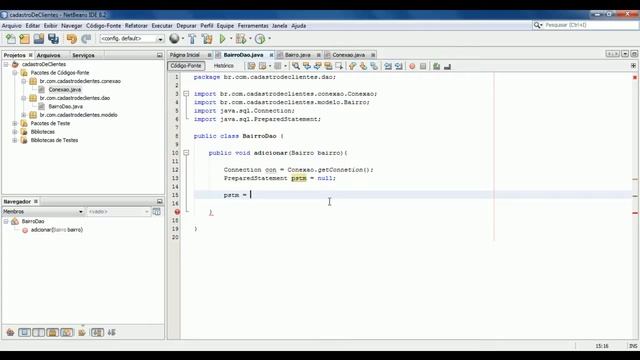Expand the Bibliotecas node
Viewport: 640px width, 360px height.
[15, 132]
